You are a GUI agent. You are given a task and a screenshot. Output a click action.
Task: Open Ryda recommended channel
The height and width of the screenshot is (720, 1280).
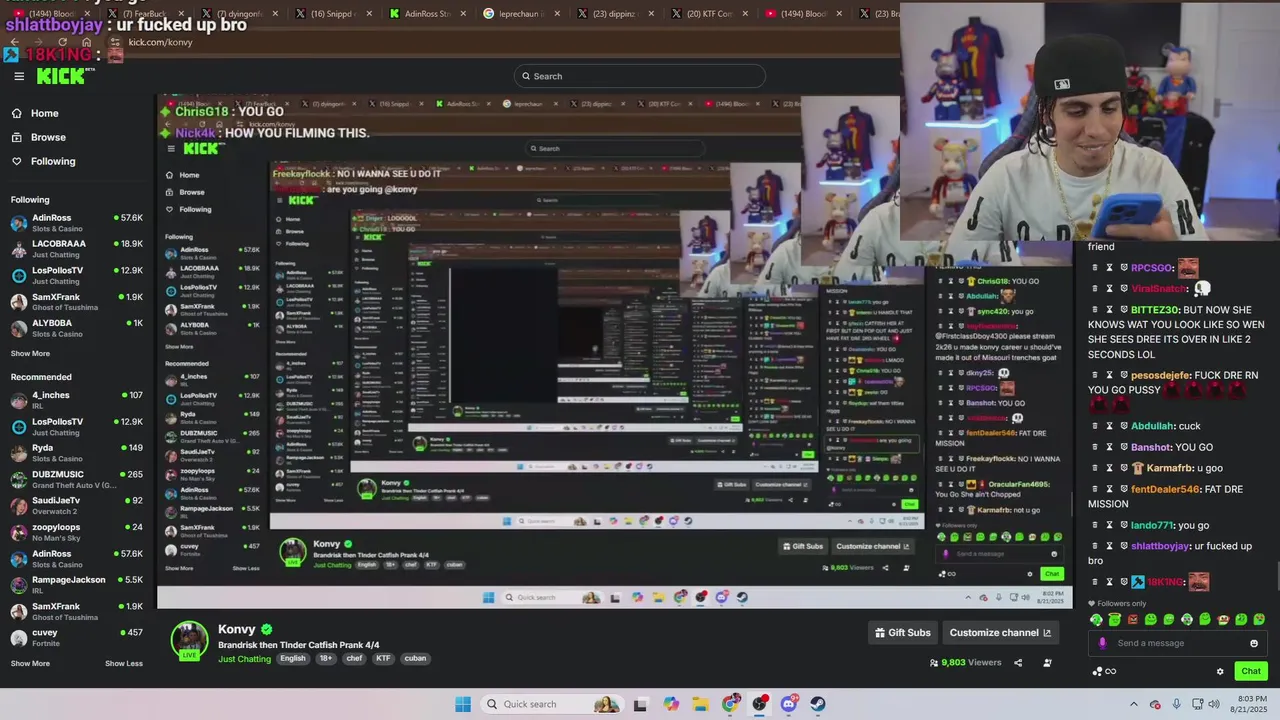click(77, 453)
